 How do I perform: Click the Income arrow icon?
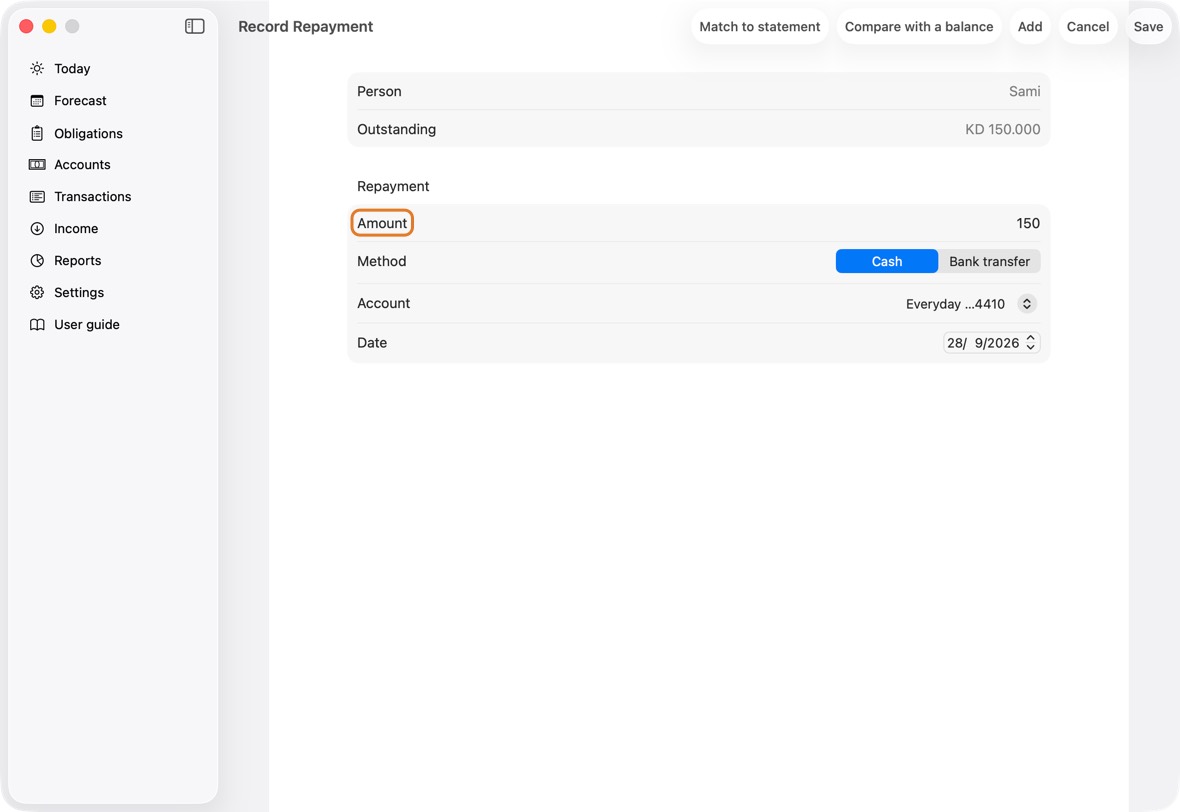pyautogui.click(x=37, y=229)
